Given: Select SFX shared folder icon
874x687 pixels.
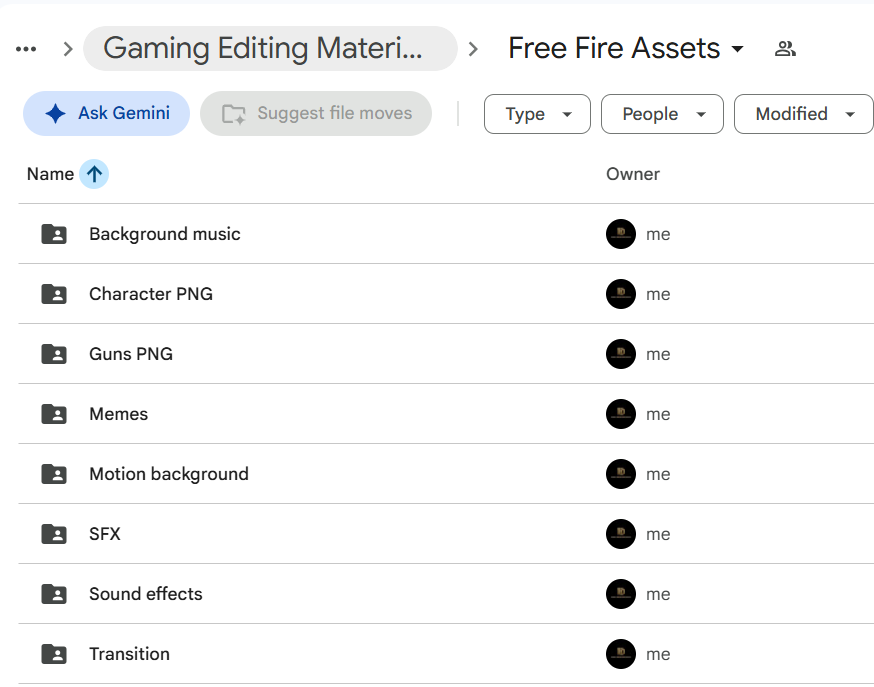Looking at the screenshot, I should [x=54, y=534].
